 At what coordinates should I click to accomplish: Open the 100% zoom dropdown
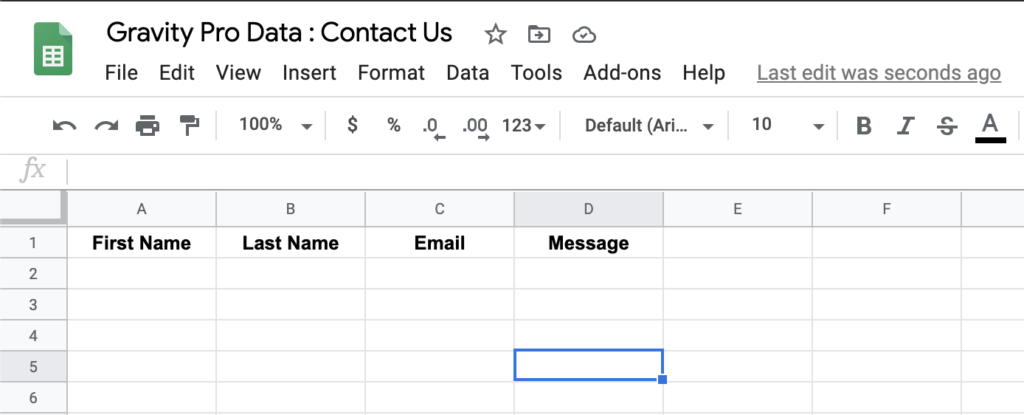click(276, 125)
